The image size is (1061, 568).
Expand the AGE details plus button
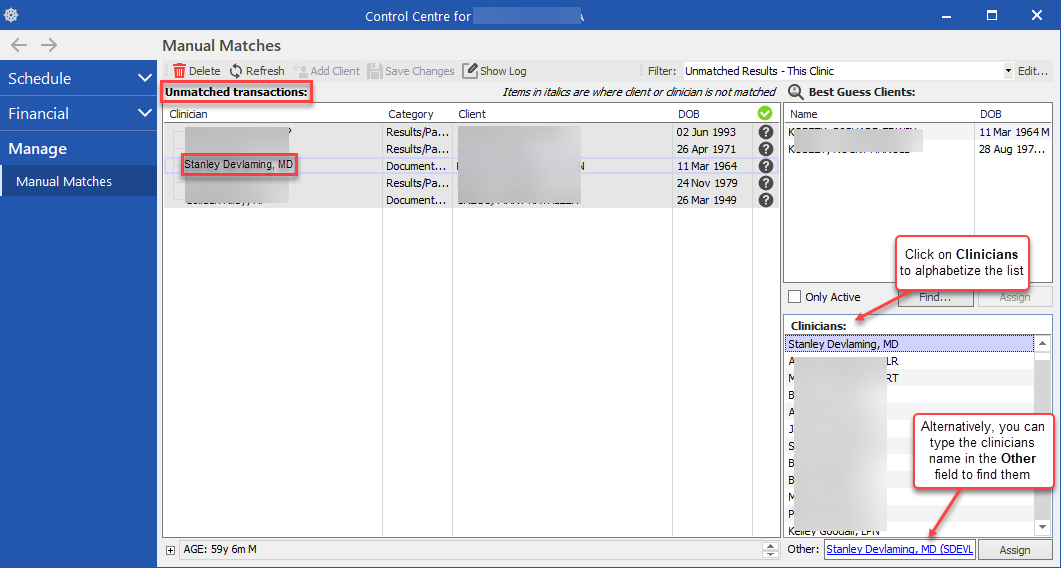pos(171,550)
